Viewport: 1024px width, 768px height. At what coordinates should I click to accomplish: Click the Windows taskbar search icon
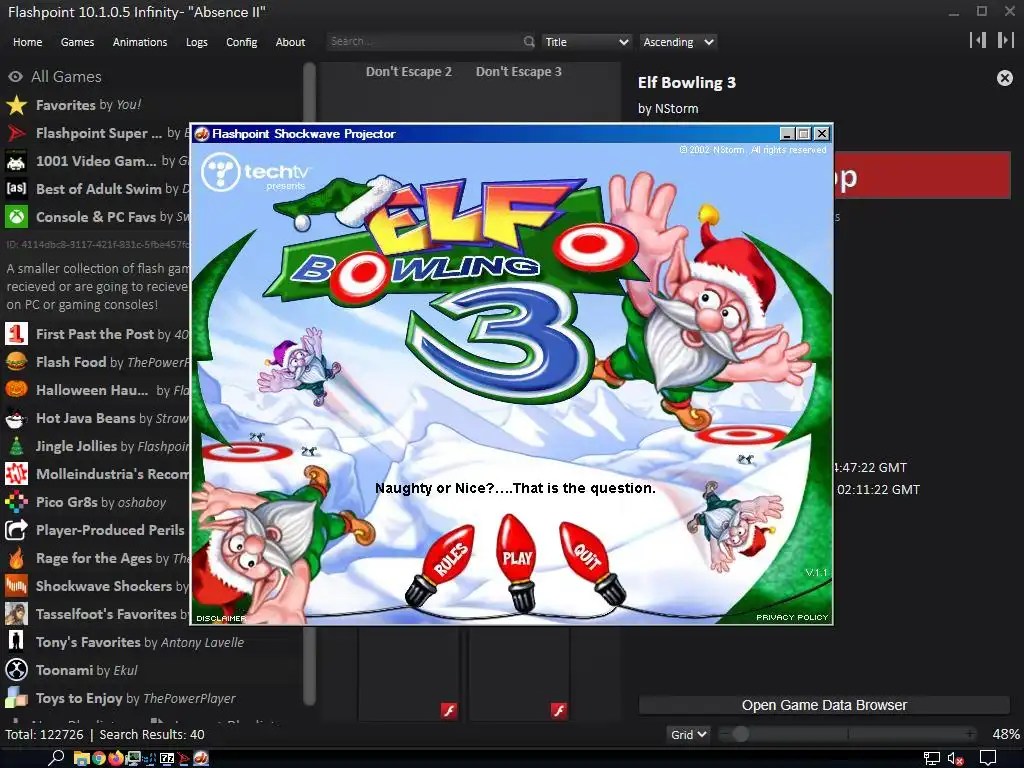[x=56, y=758]
